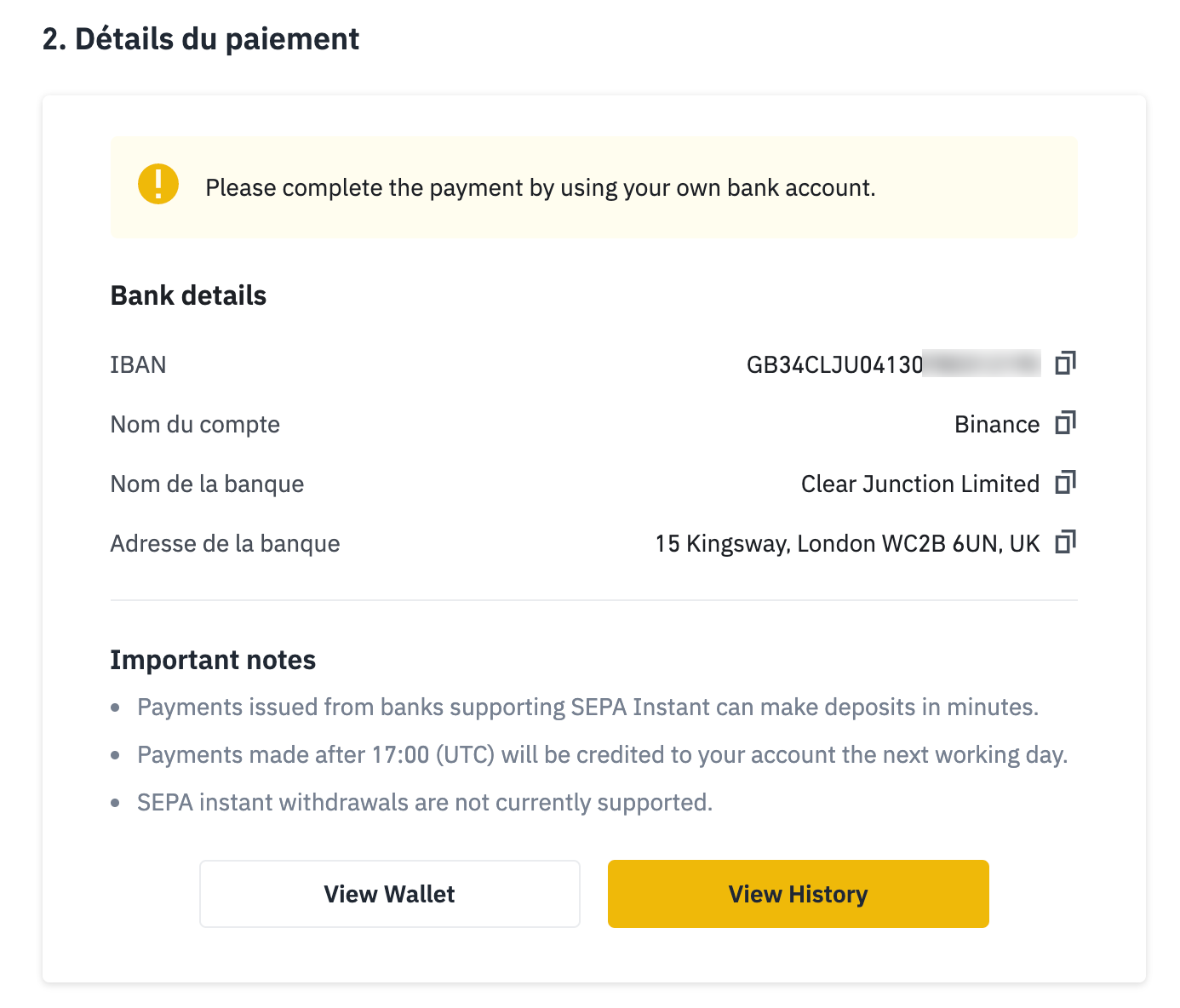Click the Adresse de la banque label
Image resolution: width=1180 pixels, height=1008 pixels.
225,543
